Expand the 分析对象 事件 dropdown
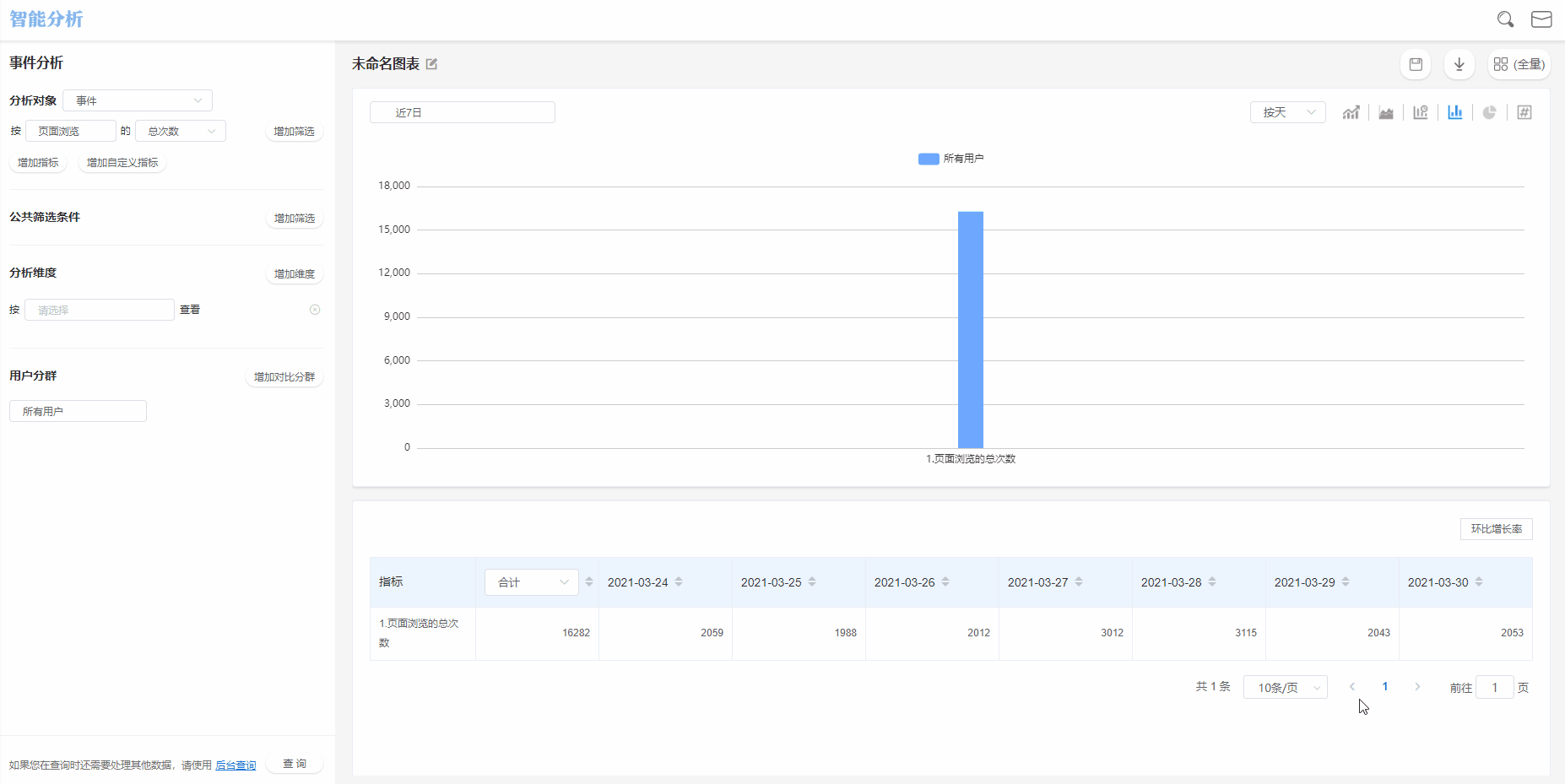The image size is (1565, 784). point(138,100)
